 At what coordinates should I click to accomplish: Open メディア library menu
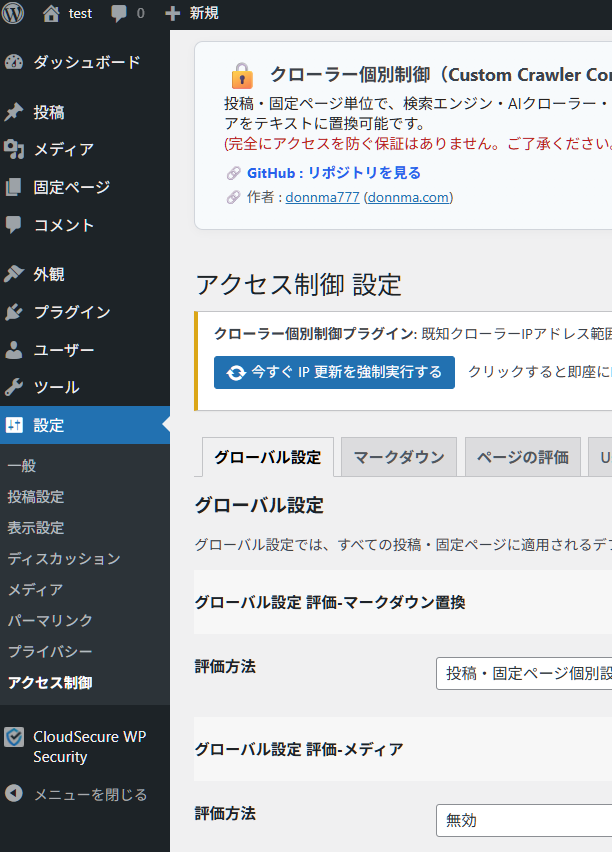63,150
